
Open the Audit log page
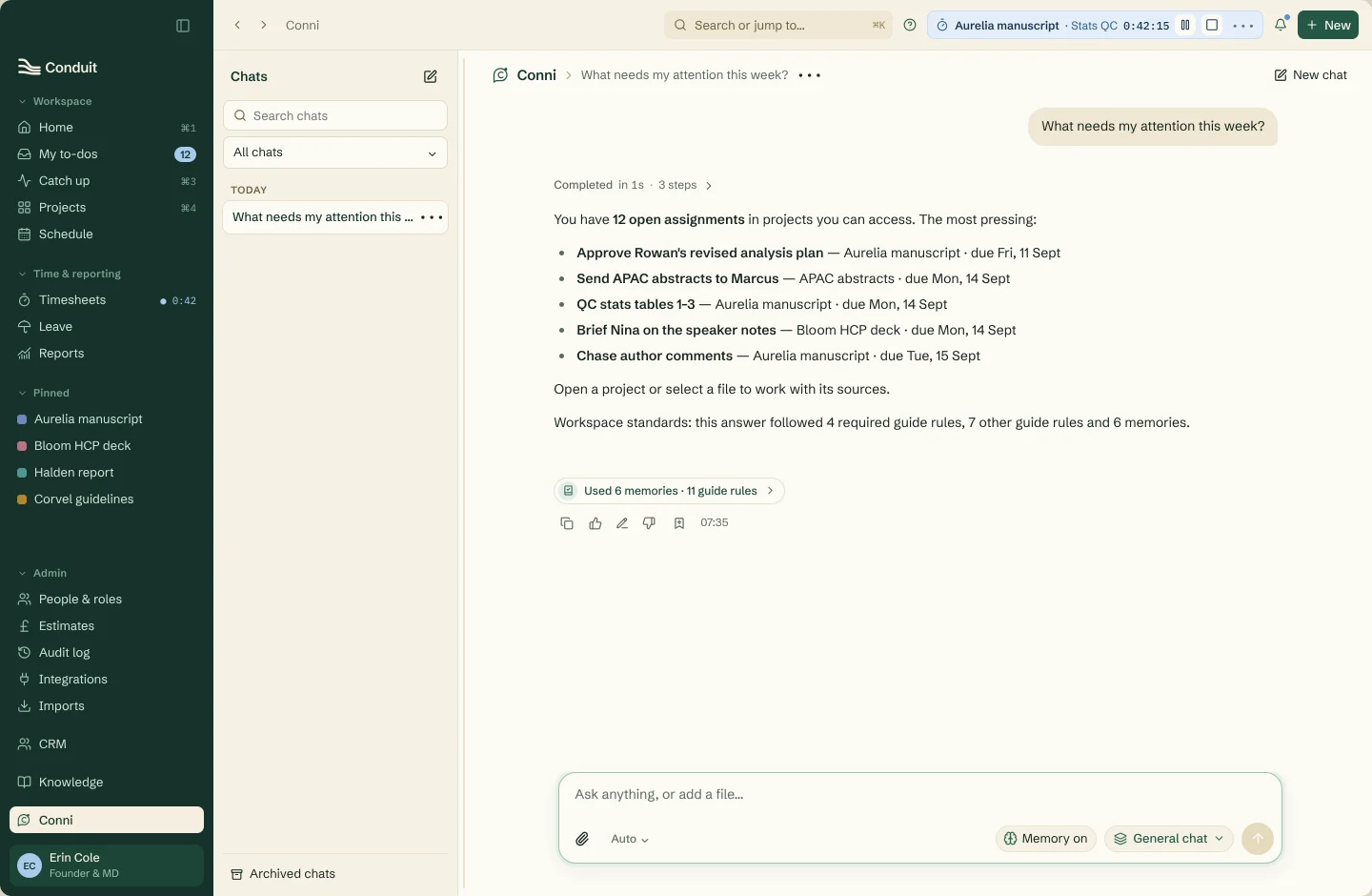click(107, 653)
